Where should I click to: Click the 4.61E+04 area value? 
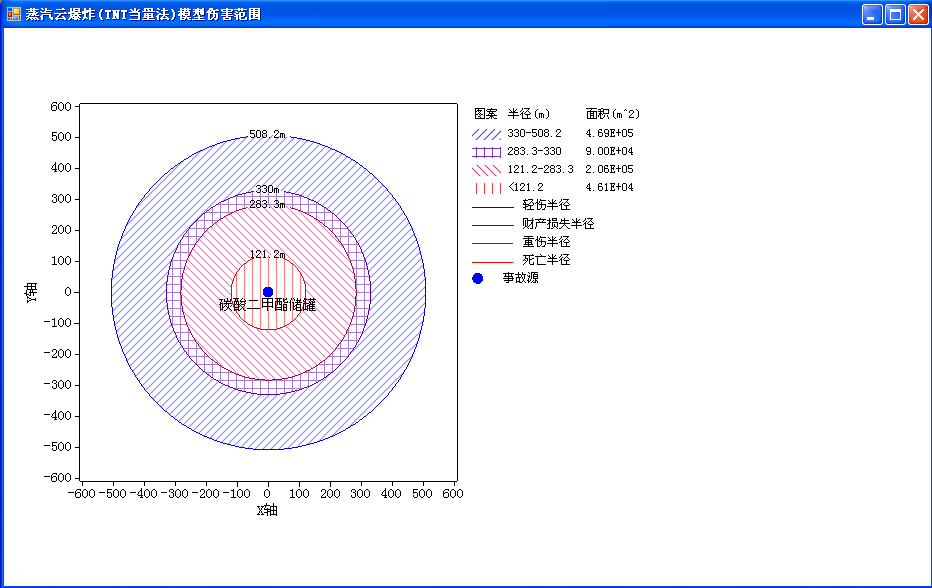(609, 187)
